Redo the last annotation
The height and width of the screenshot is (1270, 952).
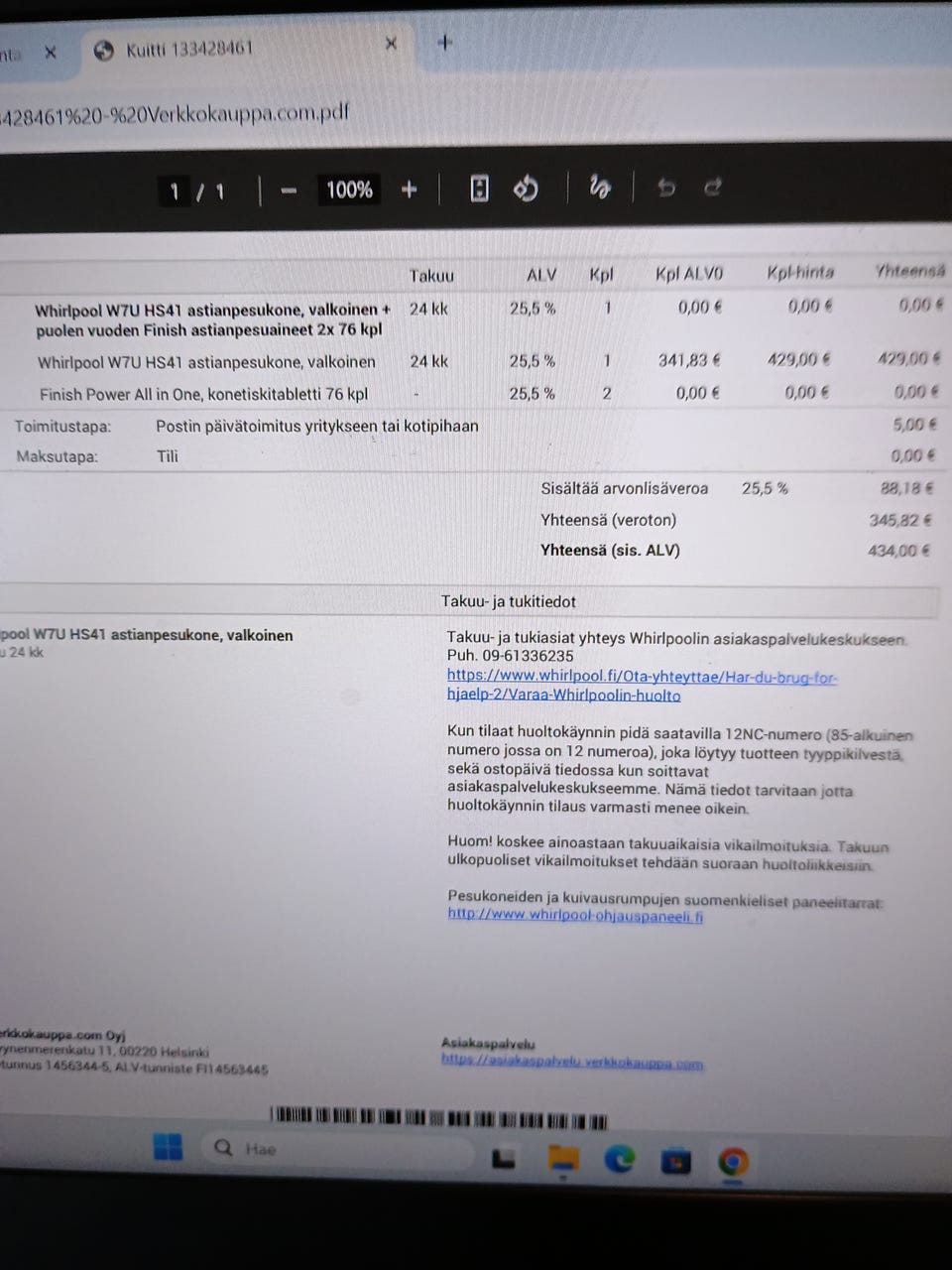tap(712, 187)
